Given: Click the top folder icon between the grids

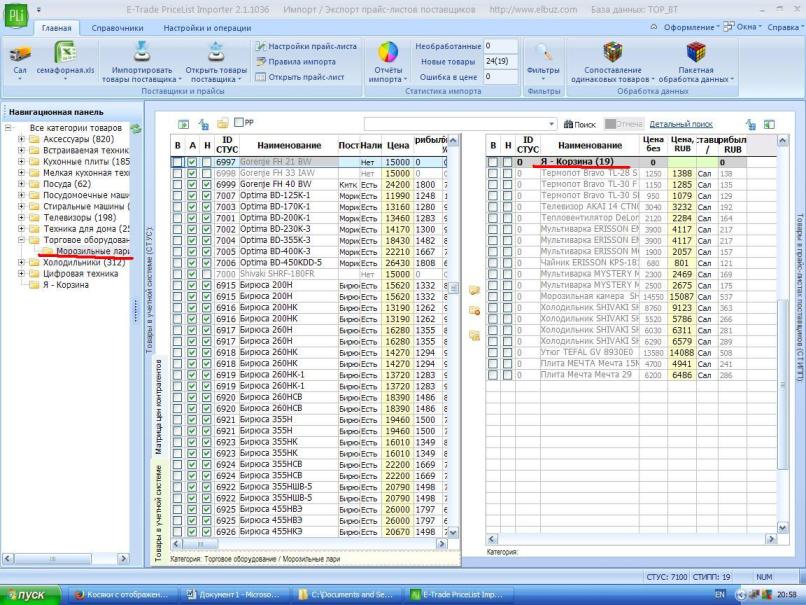Looking at the screenshot, I should pyautogui.click(x=474, y=290).
